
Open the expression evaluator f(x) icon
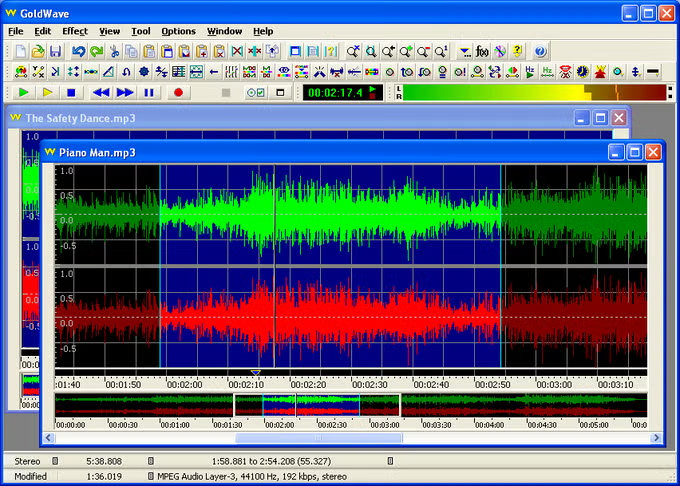coord(482,51)
